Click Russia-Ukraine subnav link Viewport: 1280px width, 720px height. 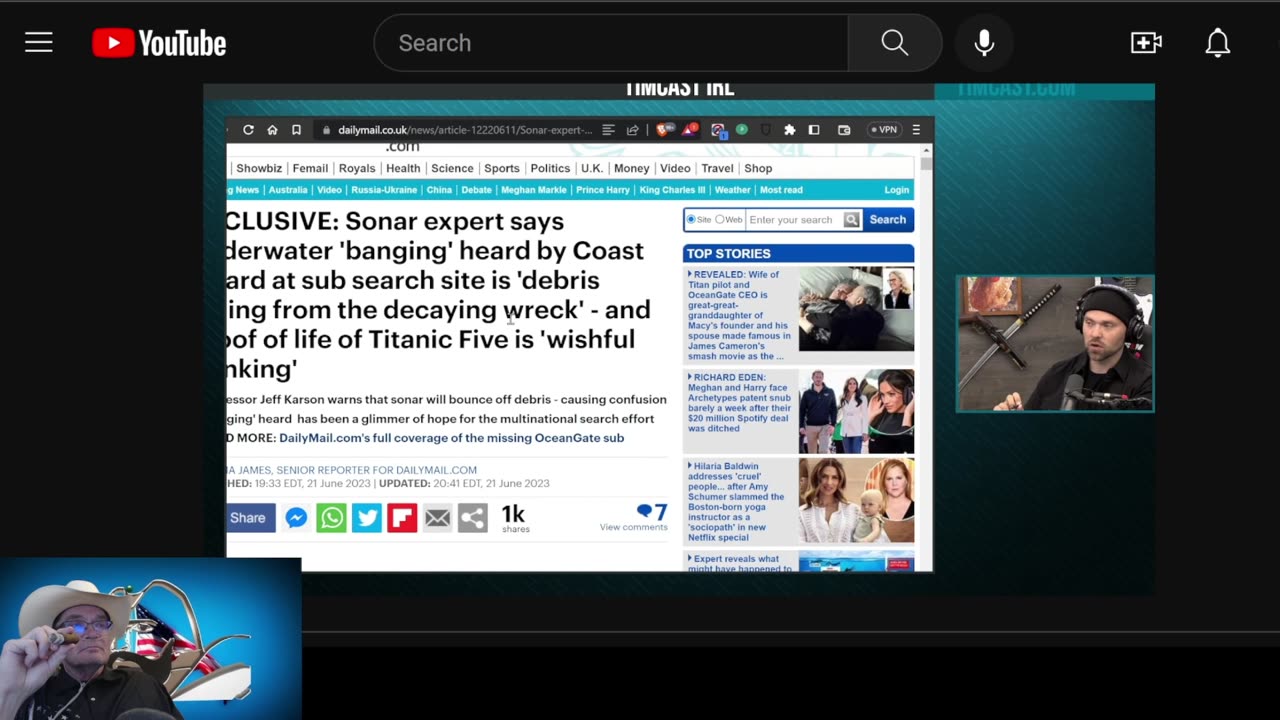(x=385, y=190)
